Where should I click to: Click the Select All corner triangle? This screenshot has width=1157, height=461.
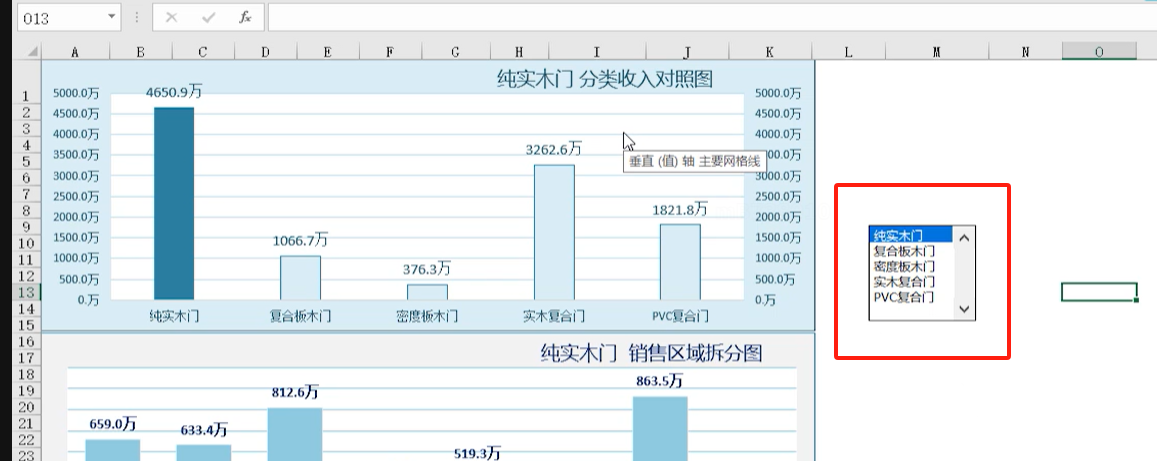coord(33,52)
